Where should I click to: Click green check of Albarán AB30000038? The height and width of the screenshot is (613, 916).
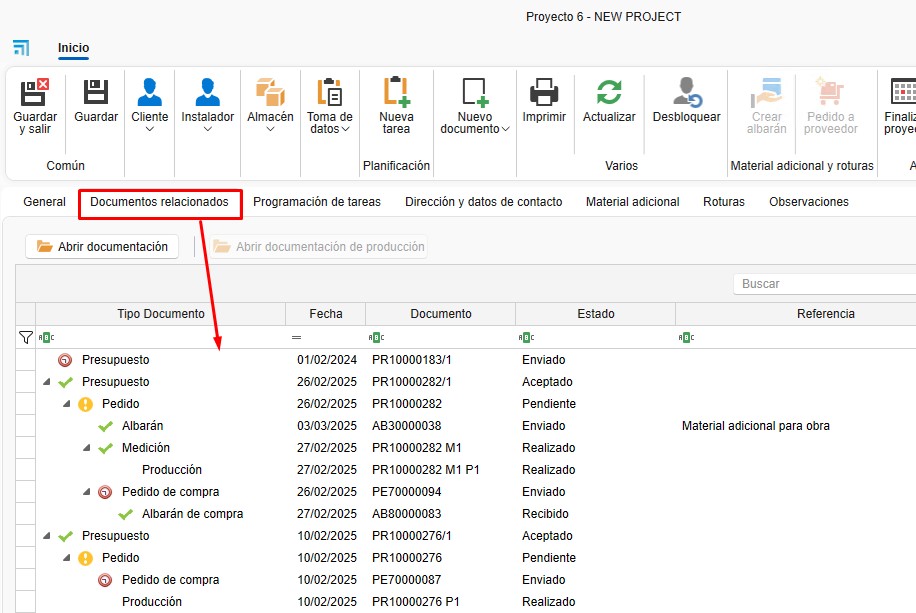pyautogui.click(x=105, y=426)
